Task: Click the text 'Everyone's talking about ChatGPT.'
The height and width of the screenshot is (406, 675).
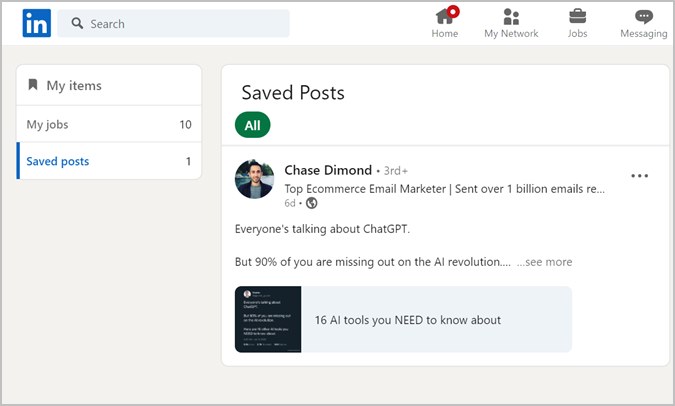Action: coord(322,229)
